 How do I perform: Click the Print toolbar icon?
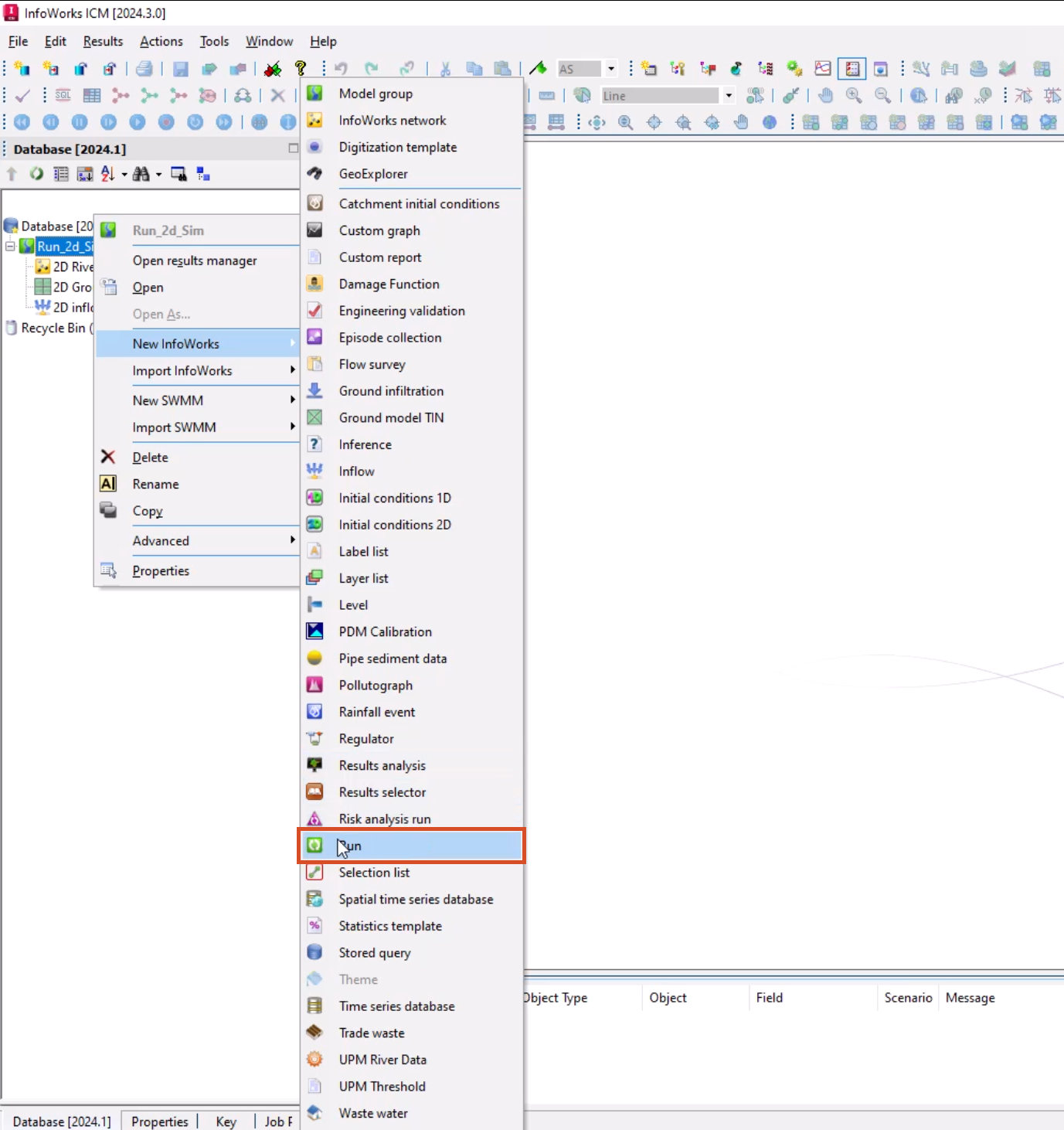click(144, 69)
